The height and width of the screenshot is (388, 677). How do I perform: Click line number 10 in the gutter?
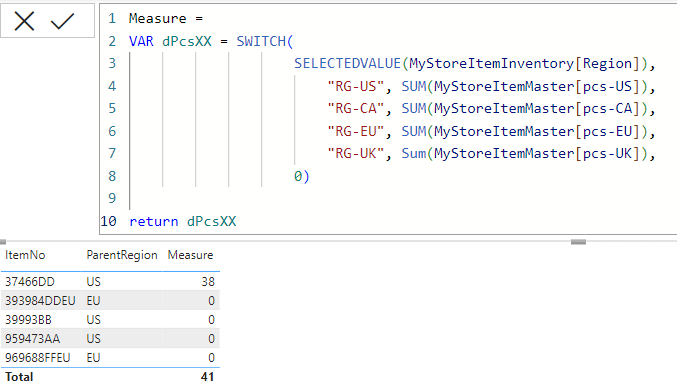(x=108, y=221)
